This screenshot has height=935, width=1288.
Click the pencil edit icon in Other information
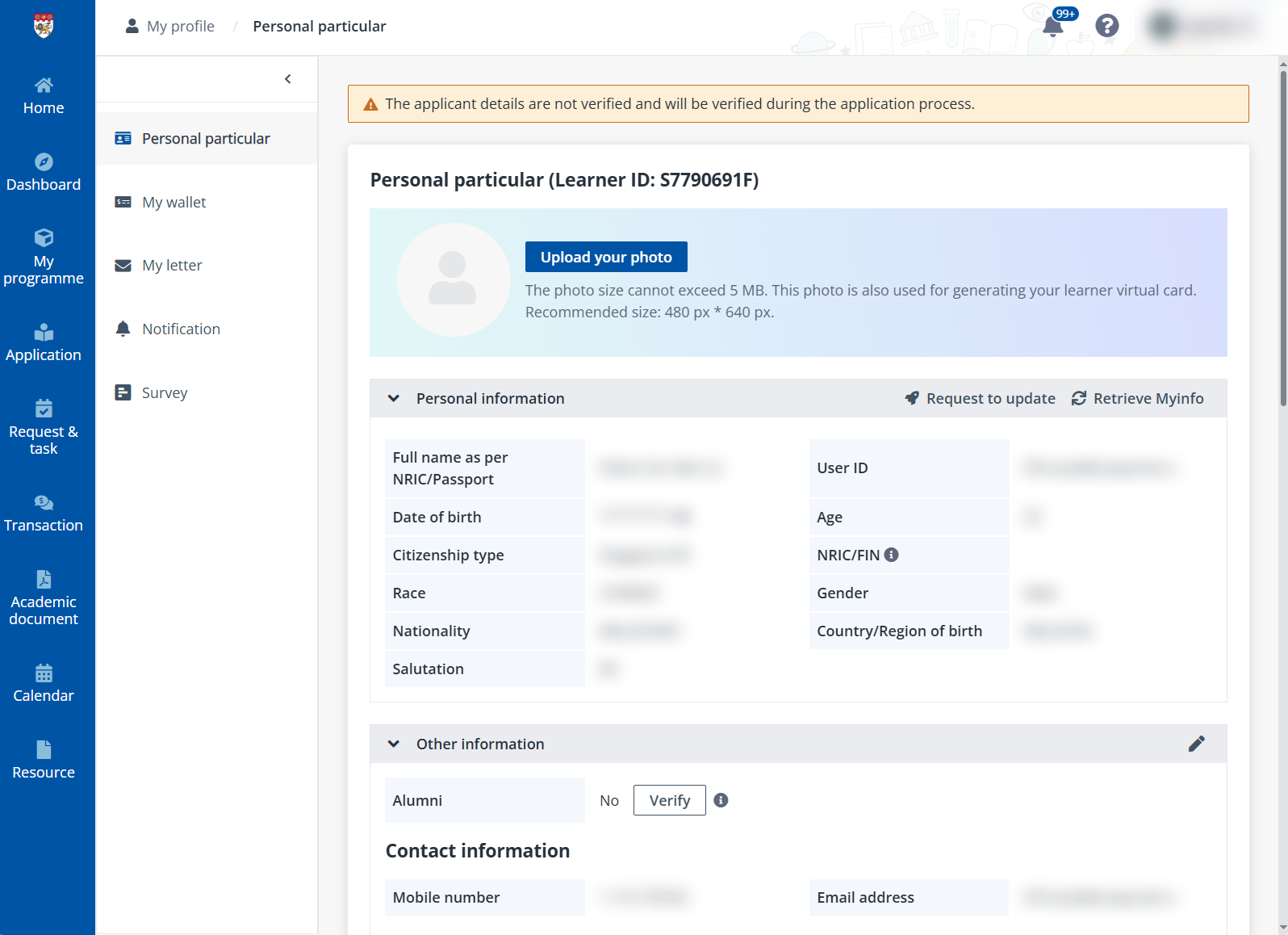(x=1196, y=744)
